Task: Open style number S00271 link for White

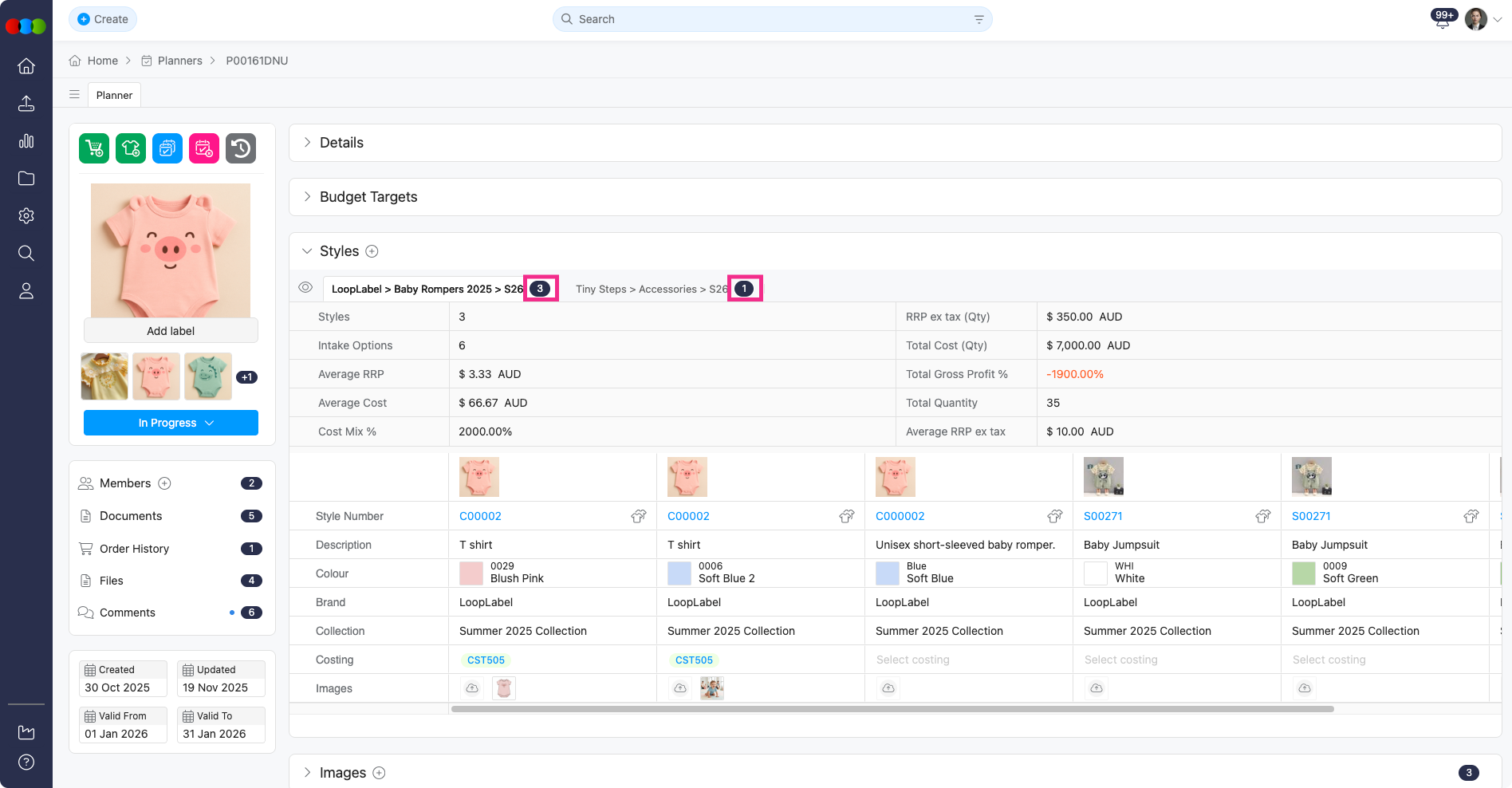Action: (x=1103, y=516)
